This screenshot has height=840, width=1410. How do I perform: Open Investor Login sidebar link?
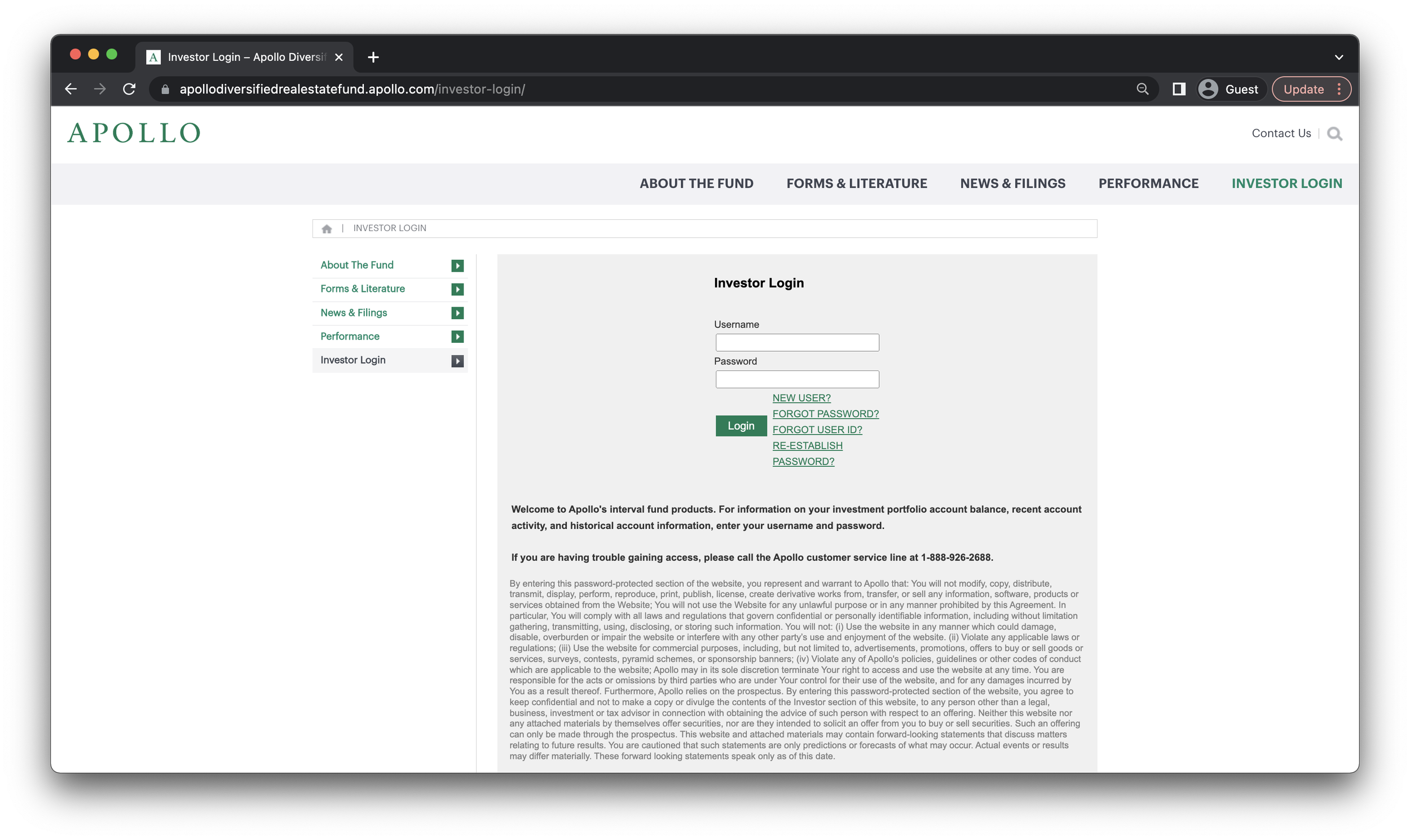[353, 360]
